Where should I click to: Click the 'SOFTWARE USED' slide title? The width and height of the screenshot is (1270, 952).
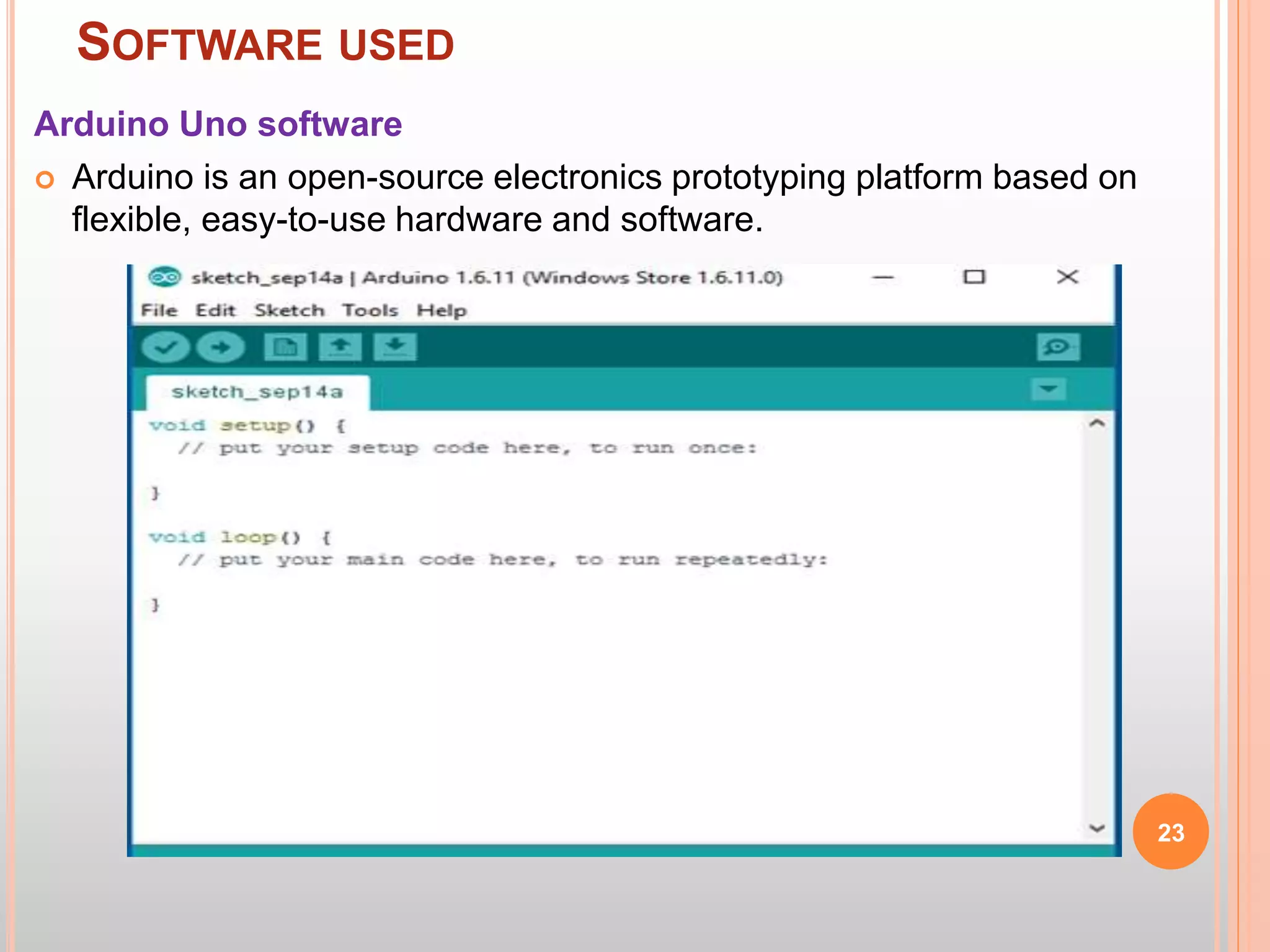(265, 42)
